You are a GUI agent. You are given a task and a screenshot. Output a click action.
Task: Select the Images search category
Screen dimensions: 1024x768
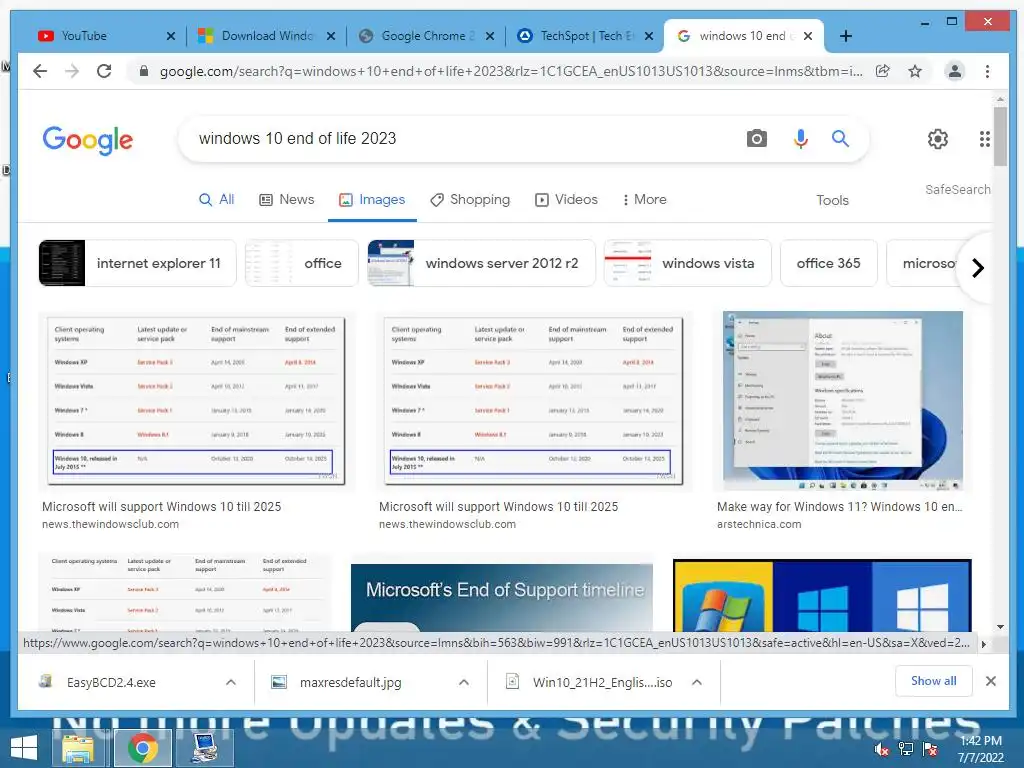tap(372, 200)
